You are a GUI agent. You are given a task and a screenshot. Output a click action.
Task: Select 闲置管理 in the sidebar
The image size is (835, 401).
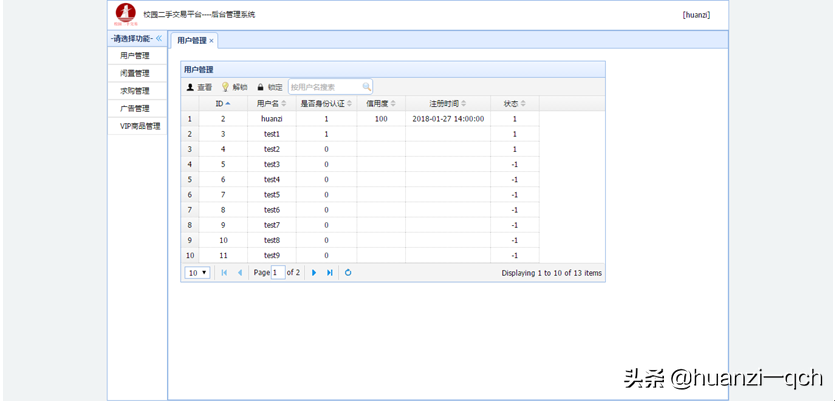[137, 73]
